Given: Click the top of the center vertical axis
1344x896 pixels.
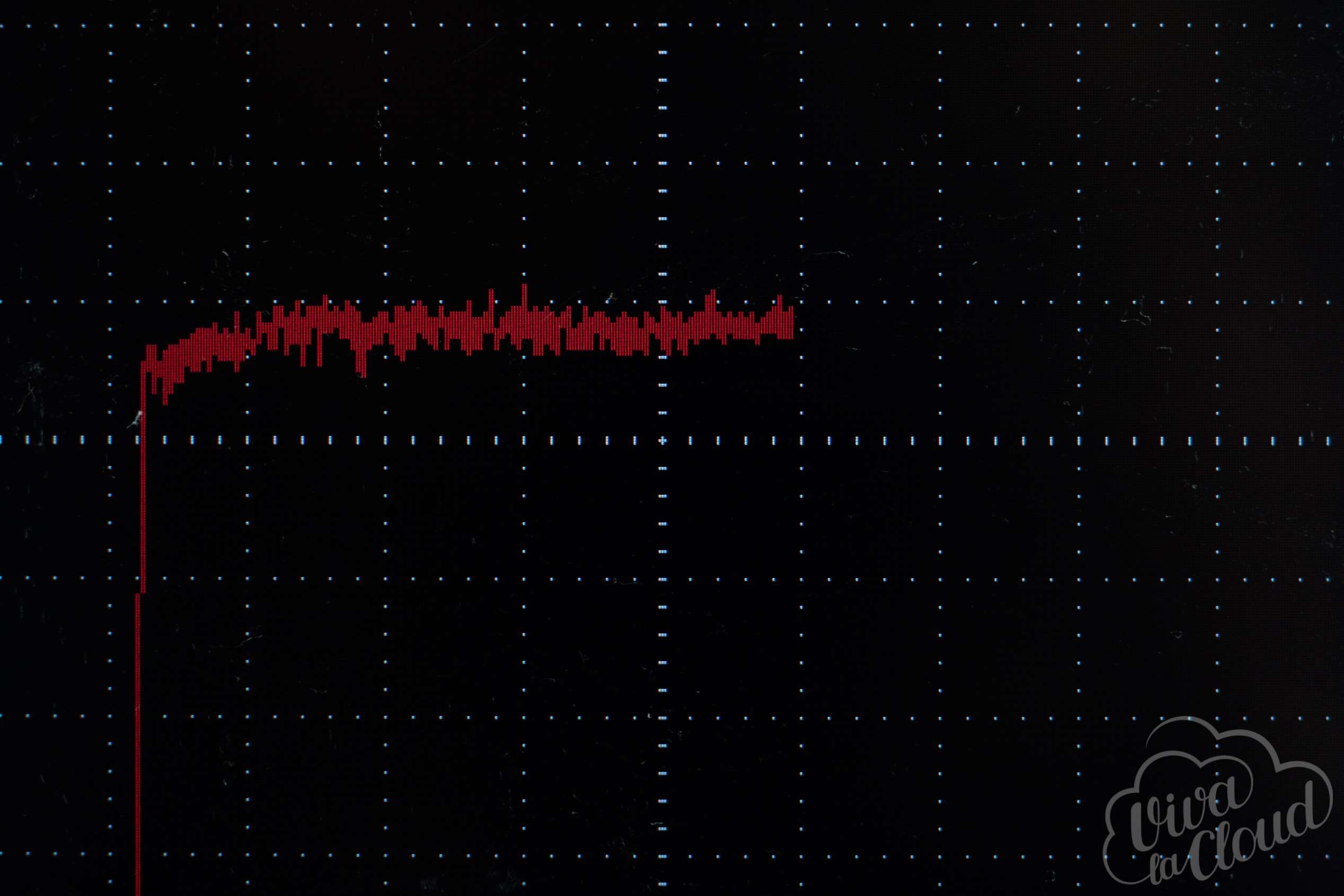Looking at the screenshot, I should tap(662, 25).
